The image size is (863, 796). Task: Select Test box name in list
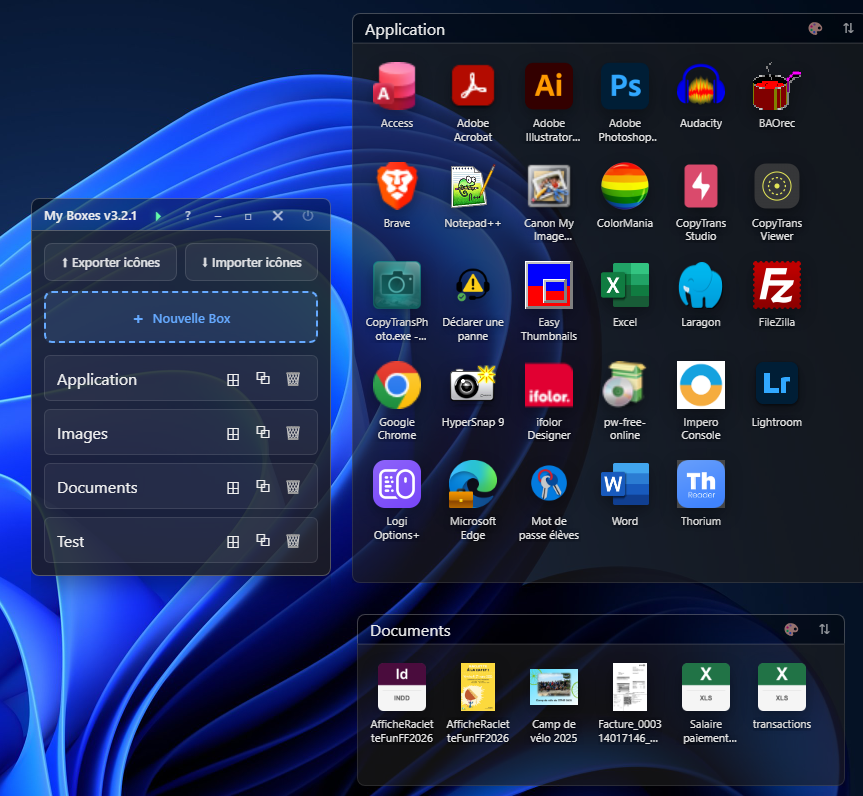pos(70,542)
